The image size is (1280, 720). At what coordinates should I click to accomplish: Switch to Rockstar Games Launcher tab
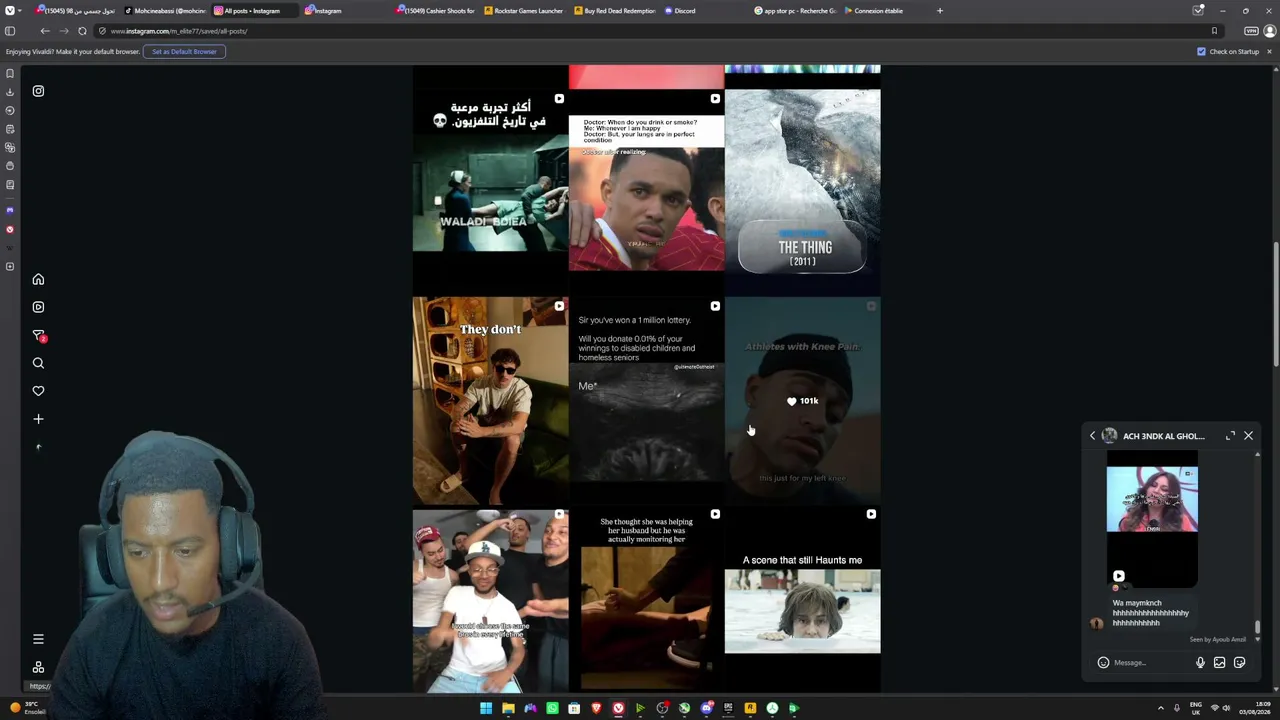[524, 11]
